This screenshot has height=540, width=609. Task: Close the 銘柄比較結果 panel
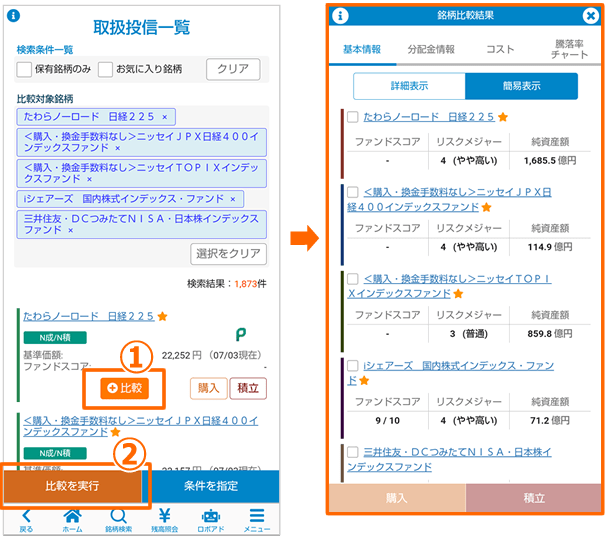pyautogui.click(x=590, y=16)
